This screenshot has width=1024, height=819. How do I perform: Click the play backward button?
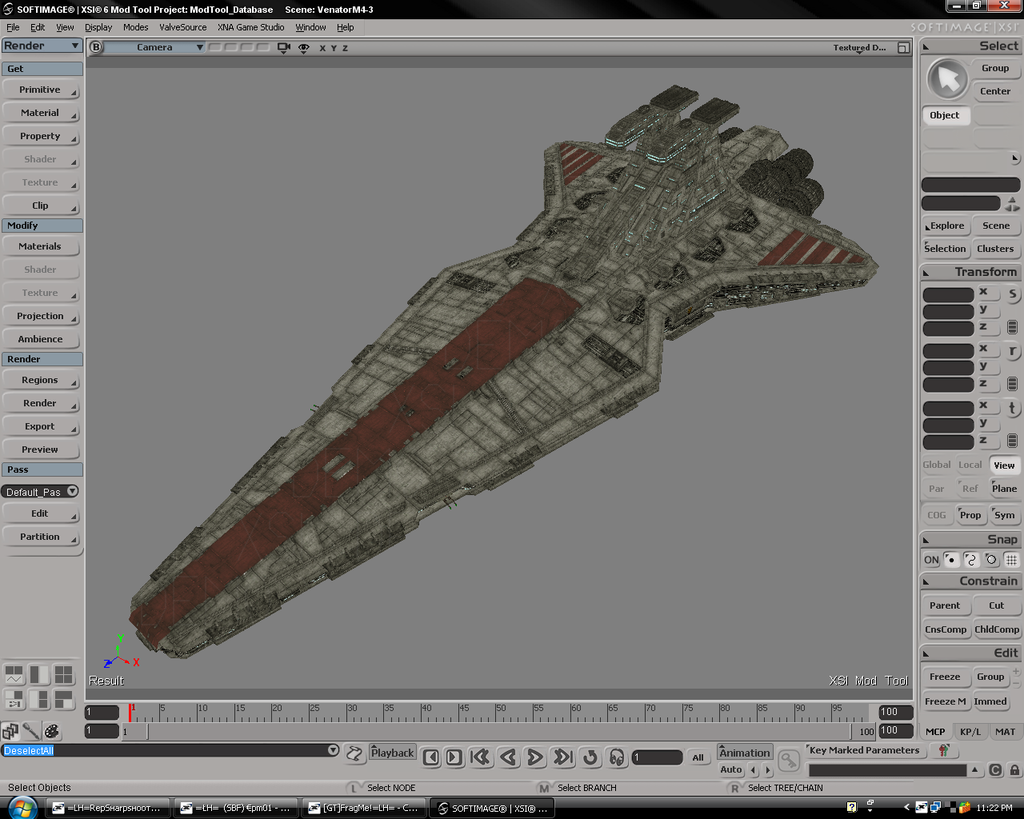point(508,757)
